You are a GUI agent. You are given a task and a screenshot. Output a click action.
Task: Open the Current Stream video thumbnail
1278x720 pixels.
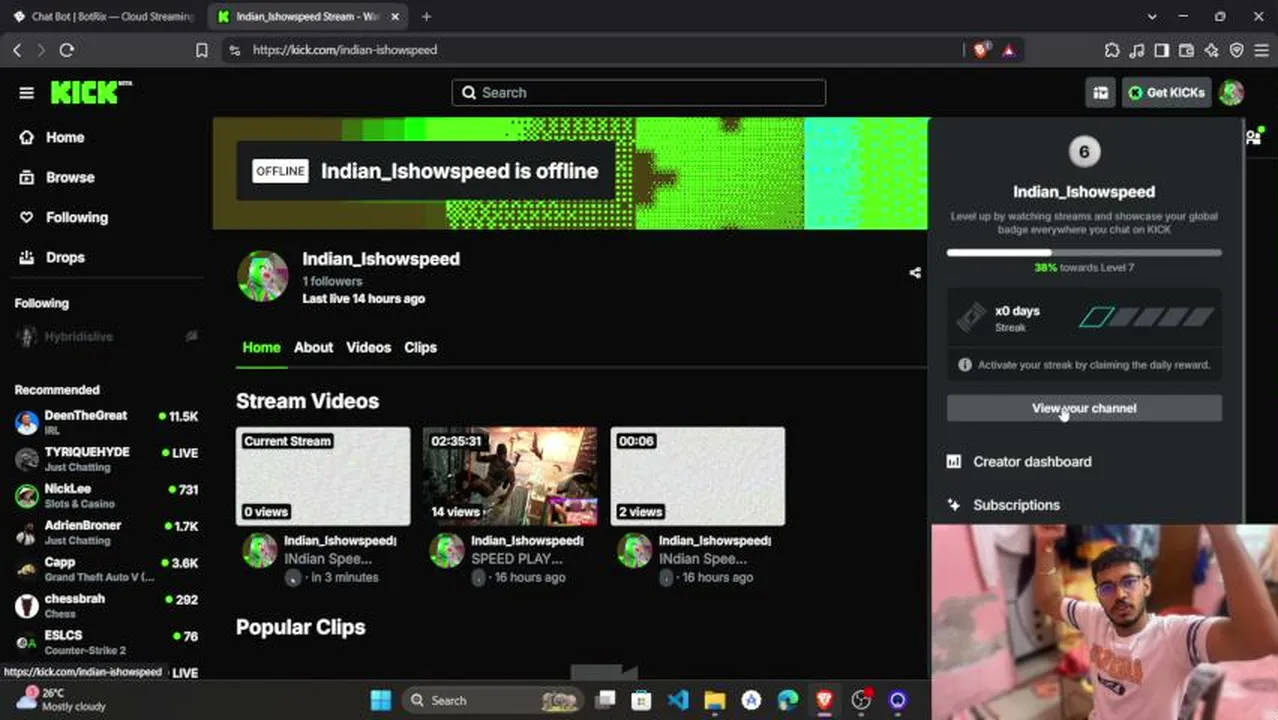(x=323, y=476)
